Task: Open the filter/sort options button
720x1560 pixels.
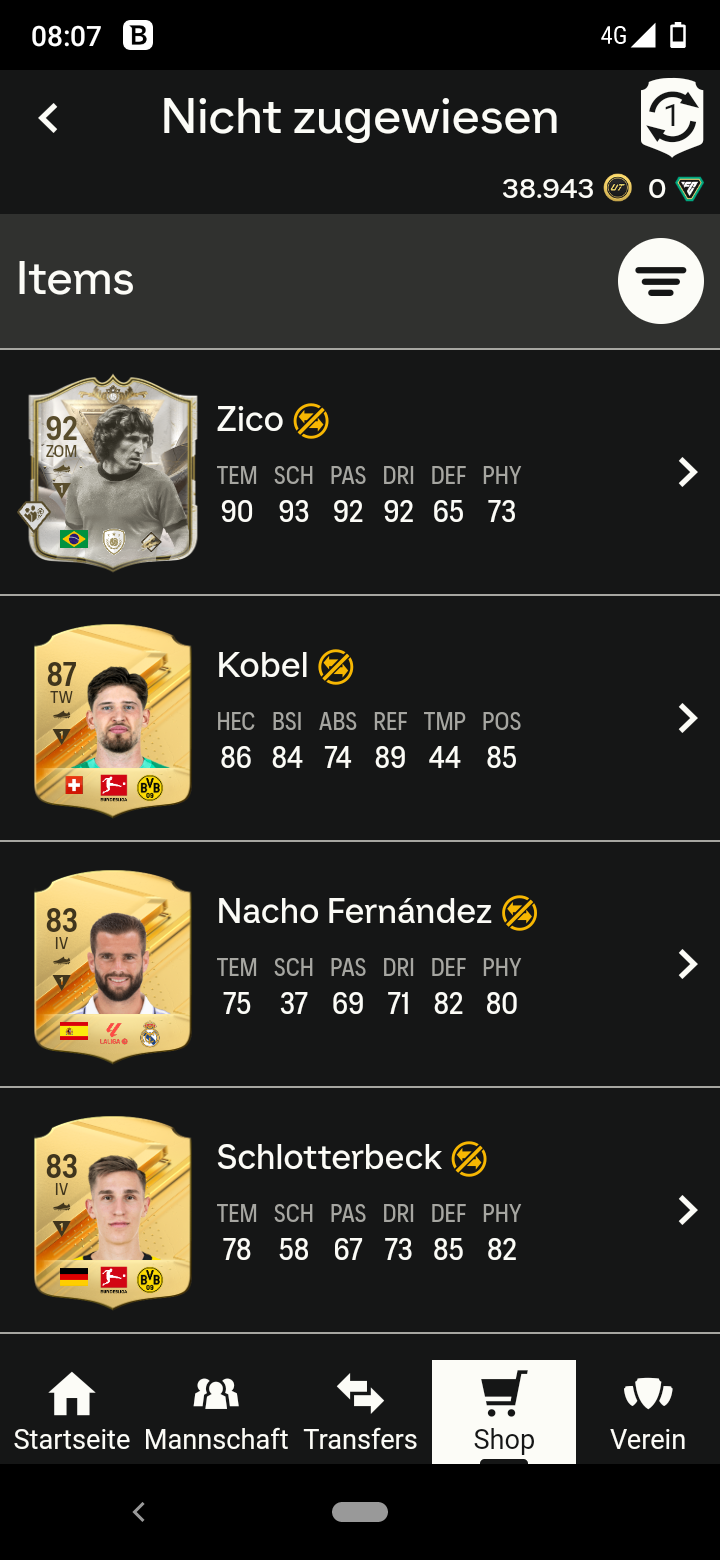Action: point(661,281)
